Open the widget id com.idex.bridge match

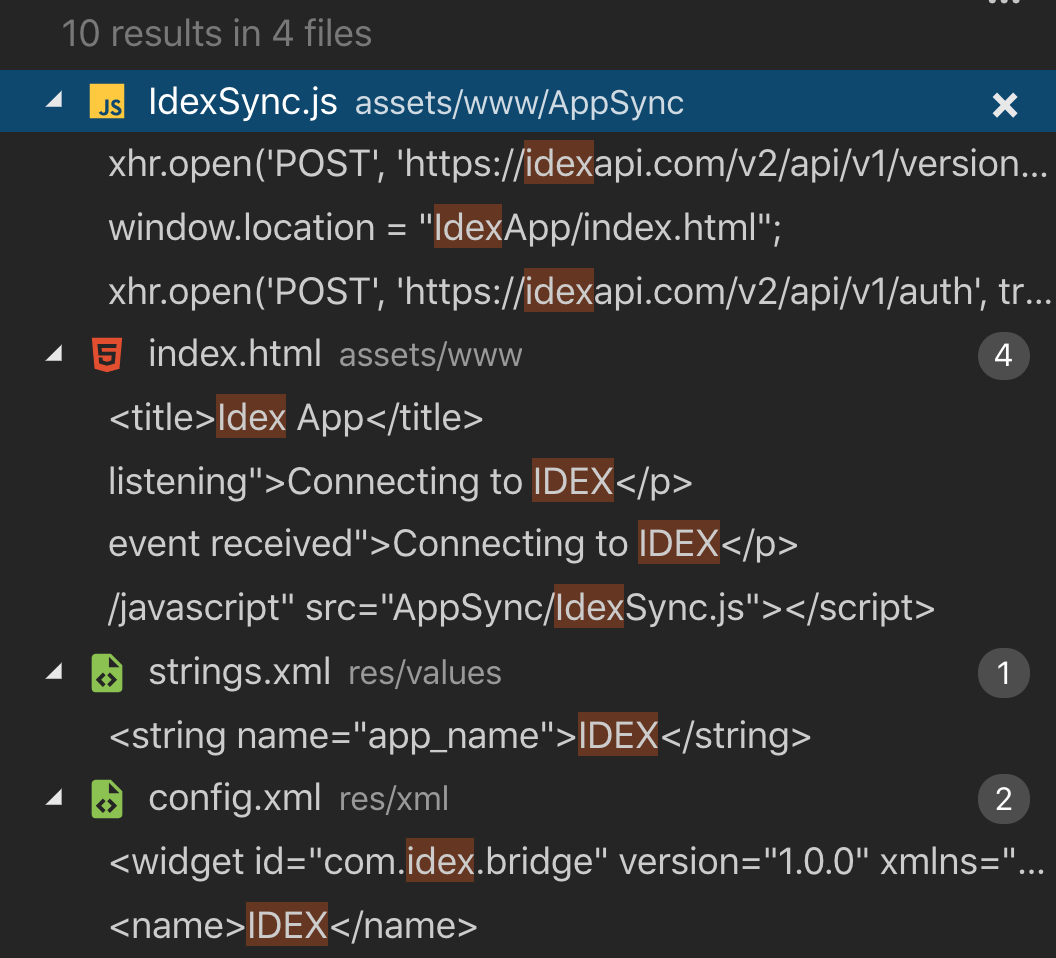pyautogui.click(x=576, y=863)
